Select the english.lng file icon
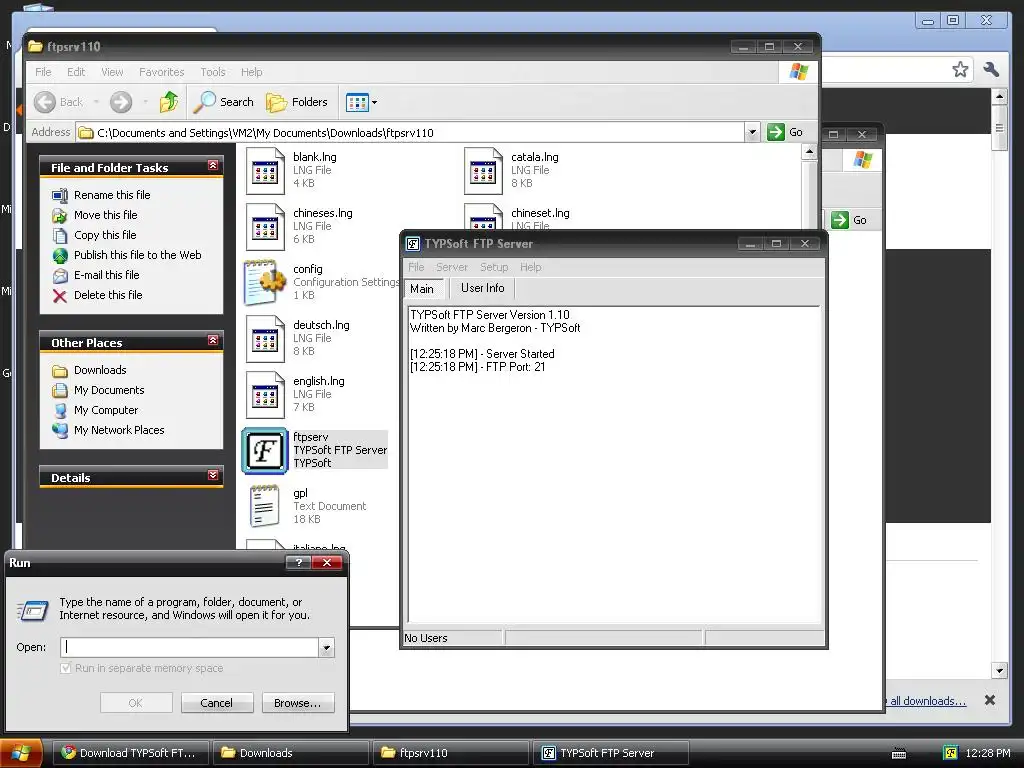The image size is (1024, 768). pos(265,395)
